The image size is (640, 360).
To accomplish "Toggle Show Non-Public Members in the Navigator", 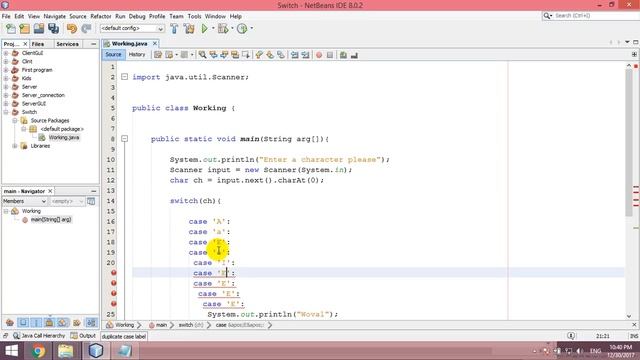I will click(49, 323).
